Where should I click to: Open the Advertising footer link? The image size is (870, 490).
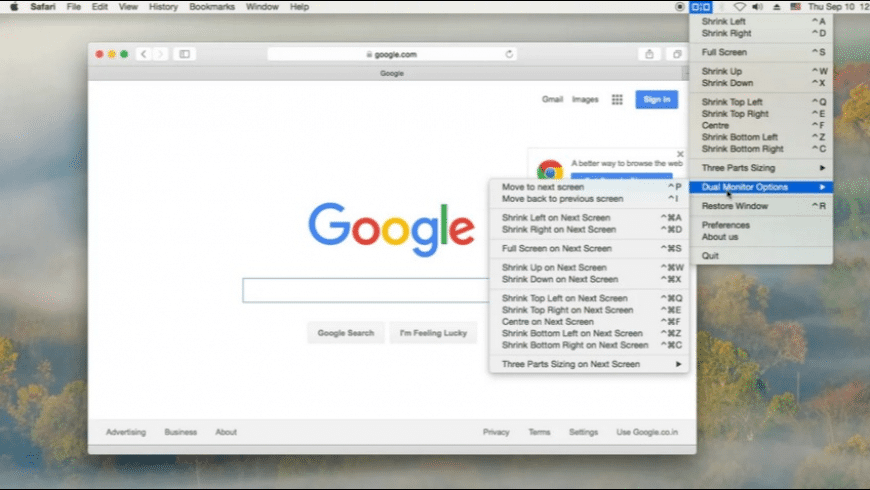coord(126,432)
